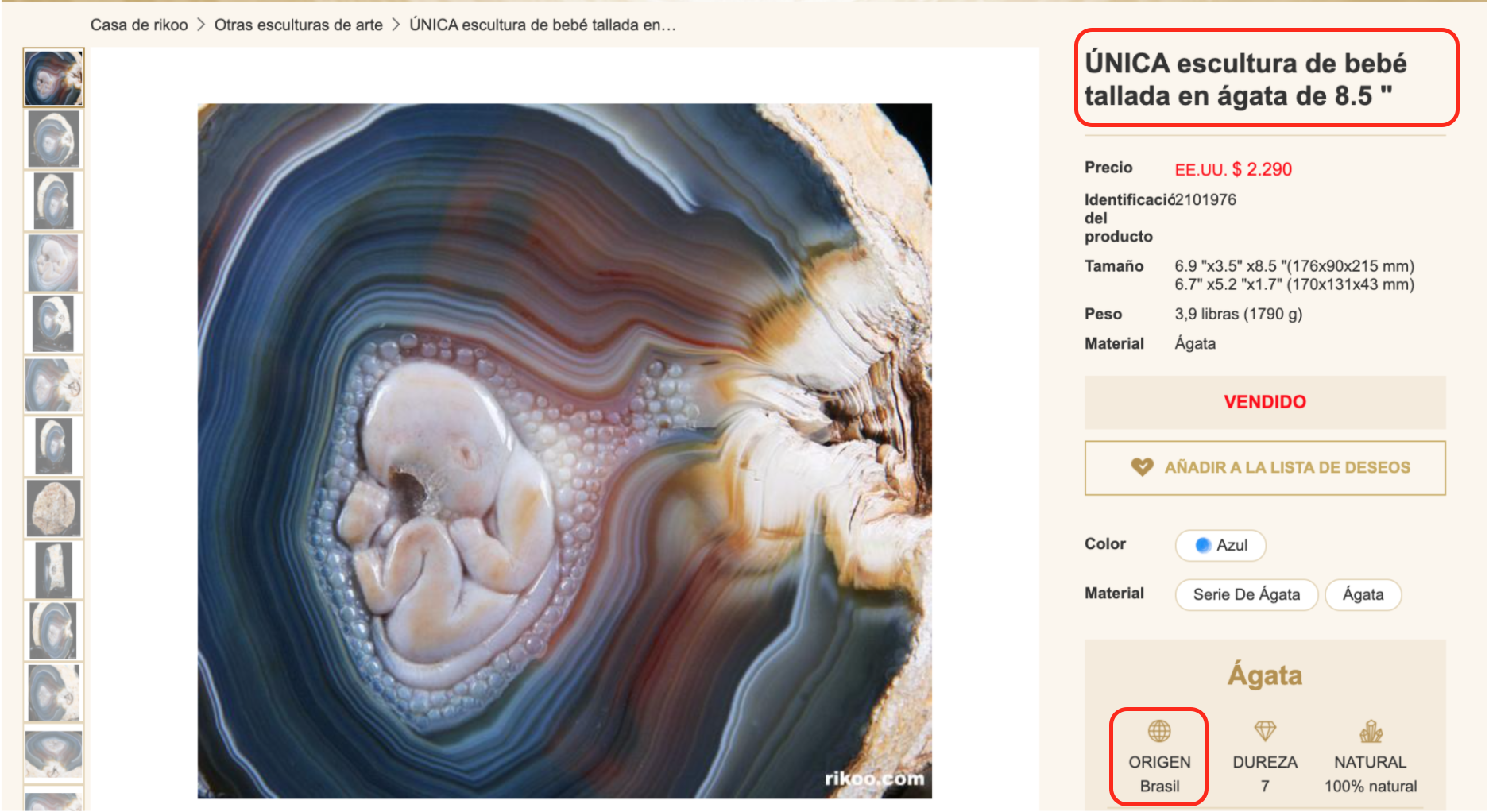Select the Ágata material tag
Image resolution: width=1489 pixels, height=812 pixels.
1363,594
